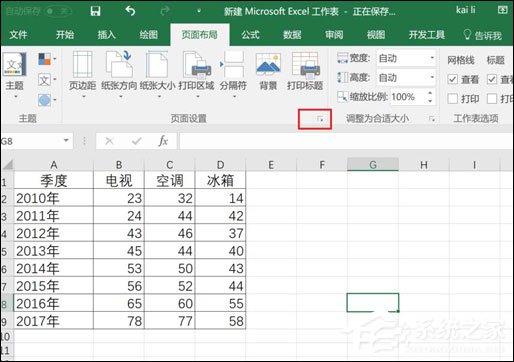This screenshot has width=514, height=362.
Task: Click the 打印标题 print titles button
Action: point(305,71)
